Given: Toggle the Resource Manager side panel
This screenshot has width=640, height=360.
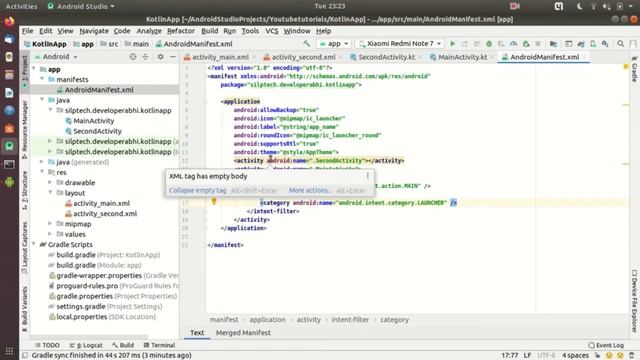Looking at the screenshot, I should coord(24,129).
